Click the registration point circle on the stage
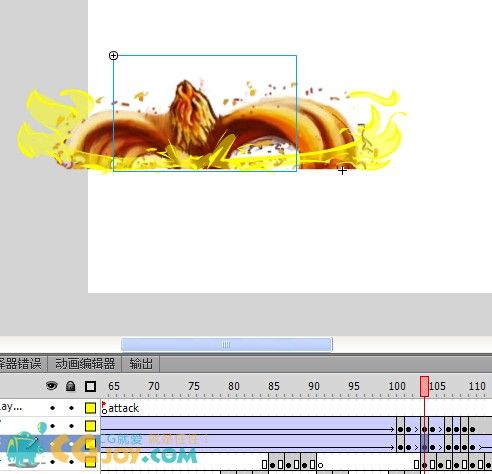This screenshot has height=474, width=492. click(x=113, y=56)
